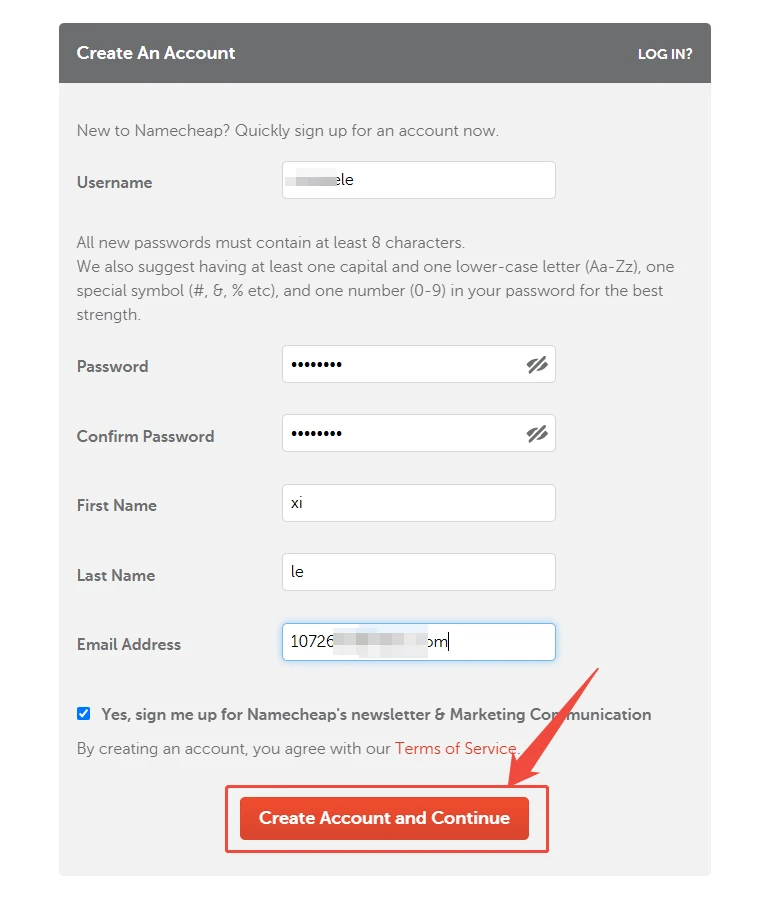The width and height of the screenshot is (770, 908).
Task: Open the Terms of Service link
Action: (456, 748)
